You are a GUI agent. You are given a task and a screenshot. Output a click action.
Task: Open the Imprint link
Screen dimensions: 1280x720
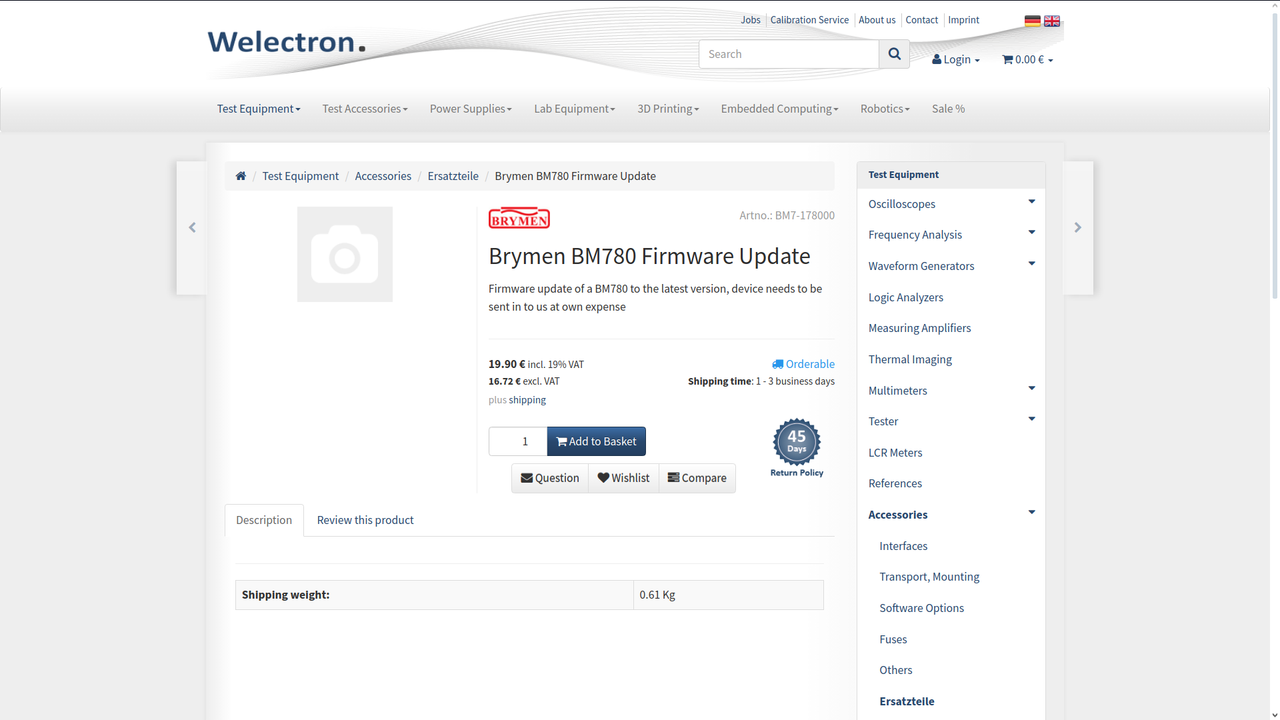click(964, 20)
